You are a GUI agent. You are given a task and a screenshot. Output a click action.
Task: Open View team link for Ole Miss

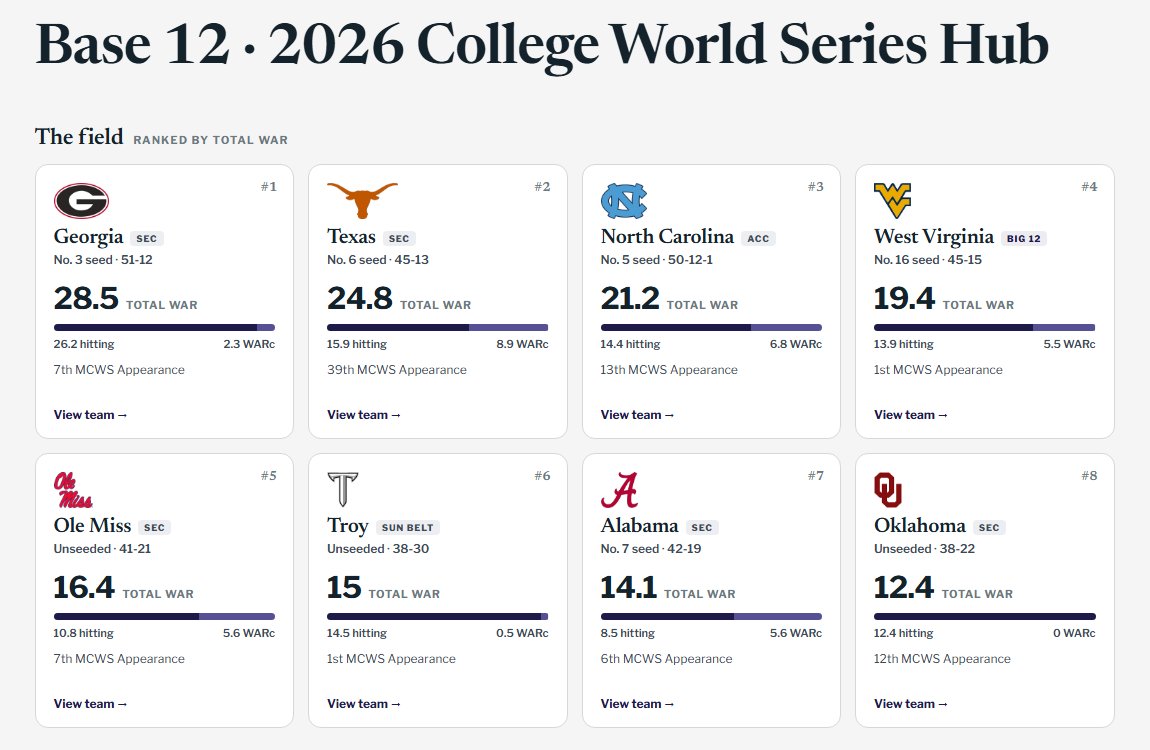[x=90, y=704]
